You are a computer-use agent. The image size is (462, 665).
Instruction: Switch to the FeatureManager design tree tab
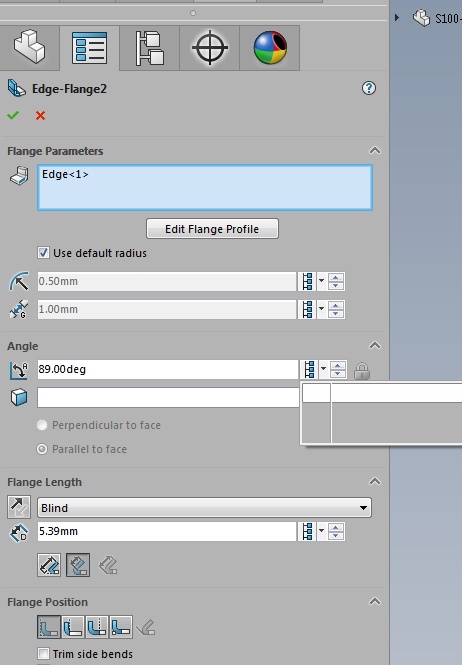tap(30, 48)
